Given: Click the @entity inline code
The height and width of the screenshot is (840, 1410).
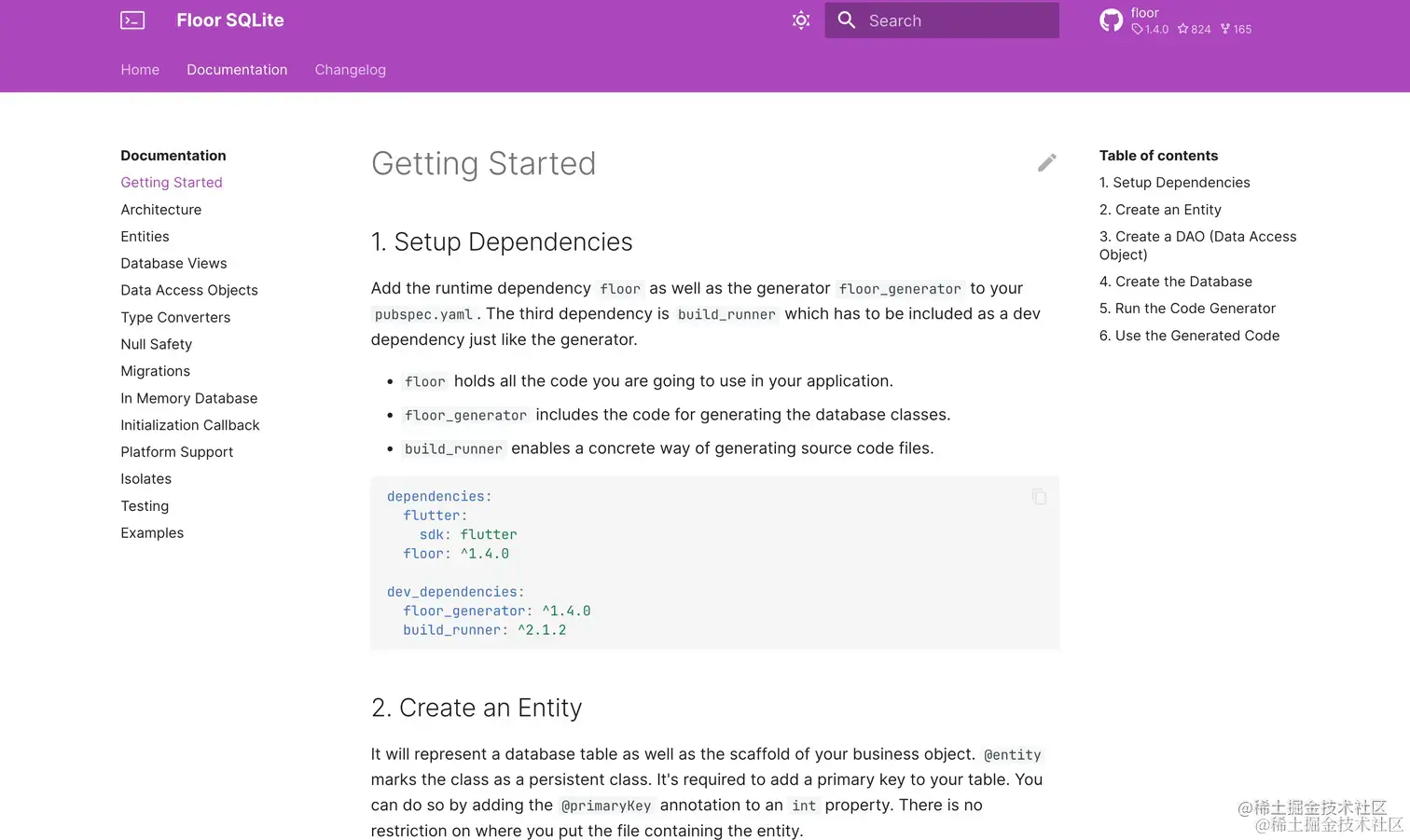Looking at the screenshot, I should 1013,754.
